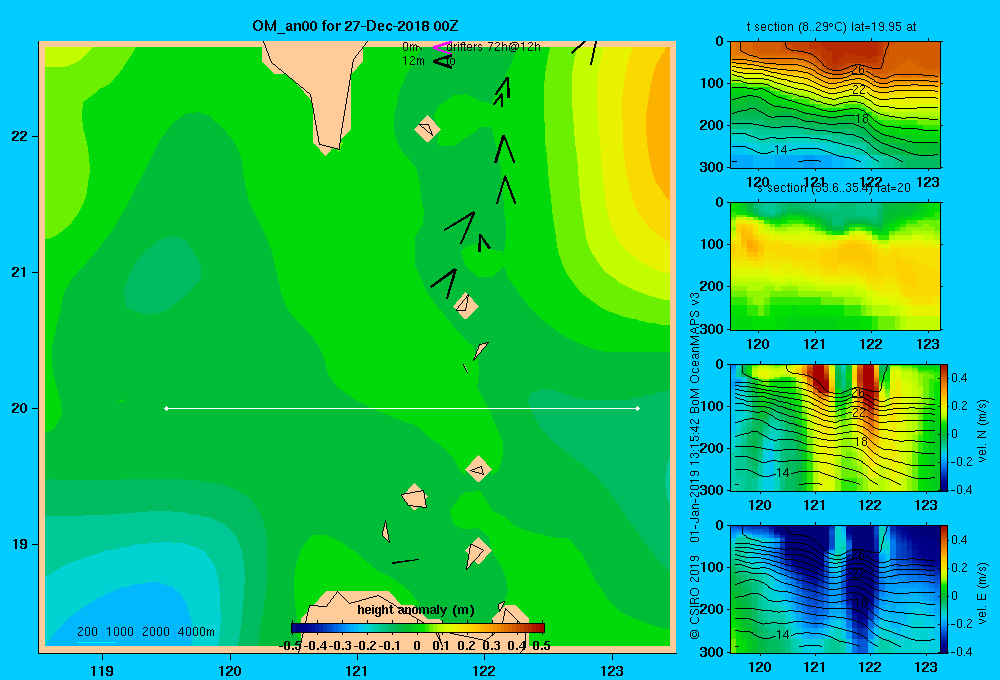
Task: Click longitude tick "123" on main map's bottom axis
Action: coord(612,670)
